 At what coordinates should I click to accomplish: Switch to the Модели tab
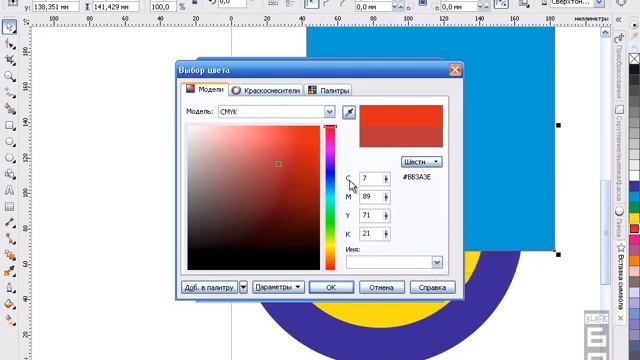[205, 89]
